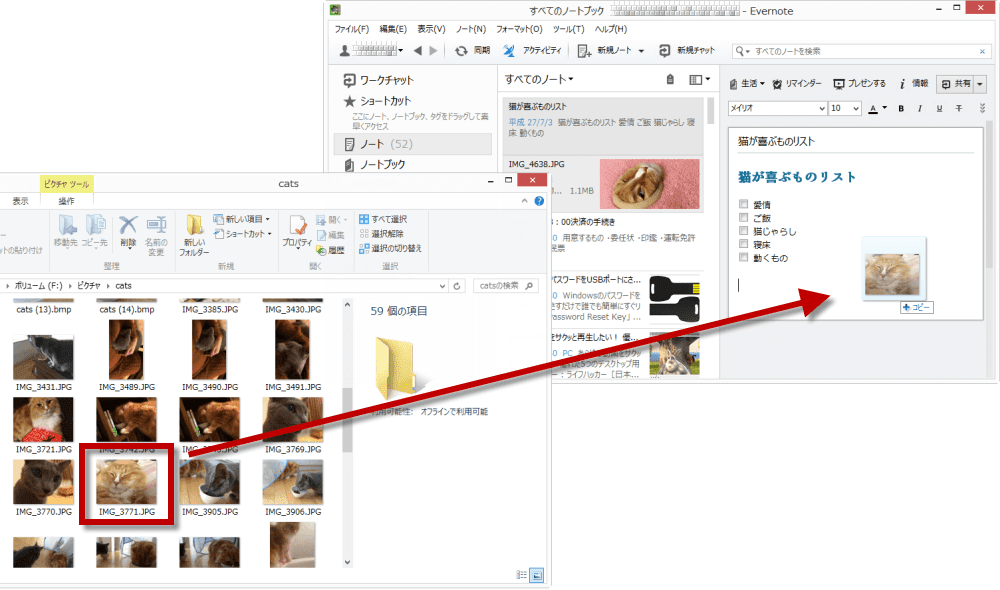Expand the 新しい項目 dropdown in Explorer
This screenshot has width=1000, height=590.
point(268,219)
